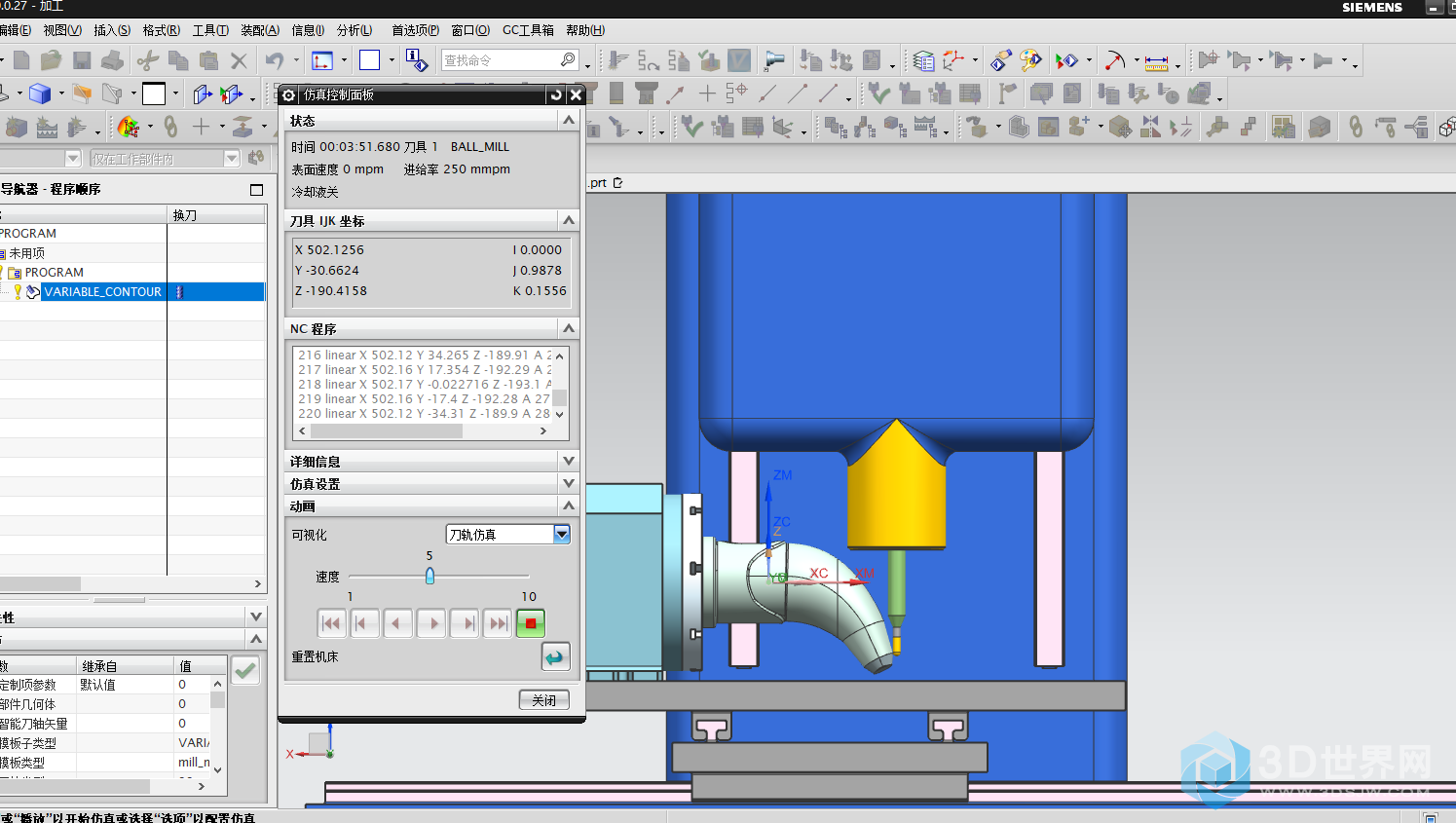Open the 工具(T) menu

(x=210, y=30)
